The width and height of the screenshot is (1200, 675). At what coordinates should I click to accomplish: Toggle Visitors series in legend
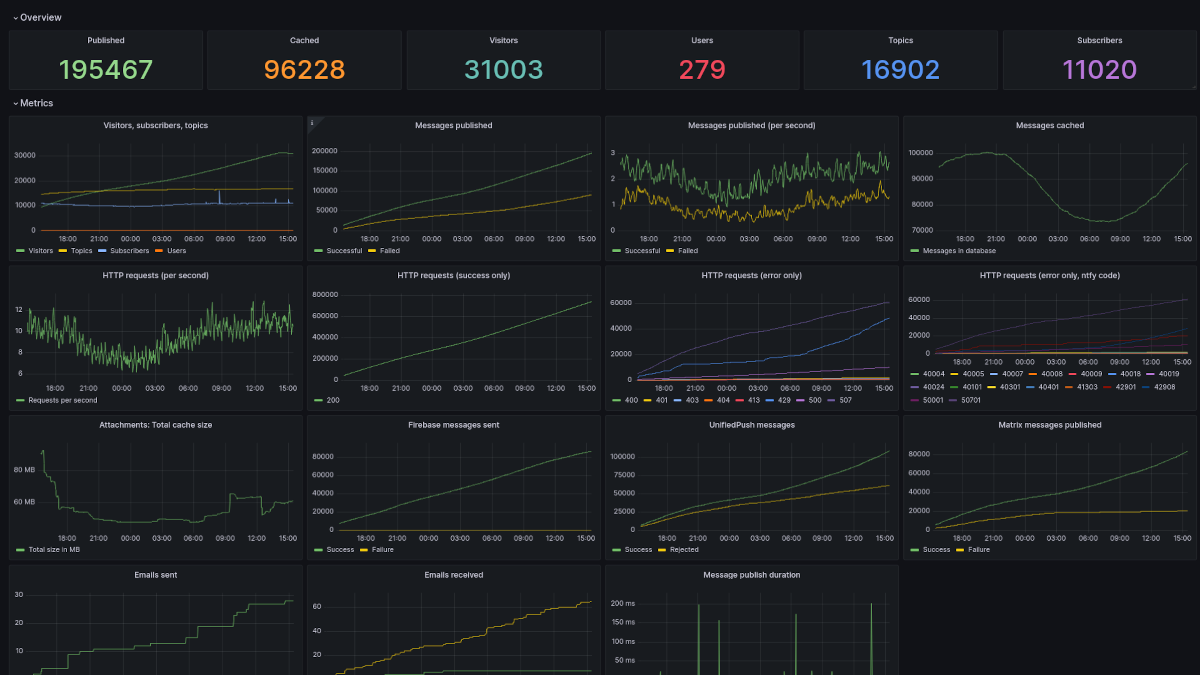point(40,251)
